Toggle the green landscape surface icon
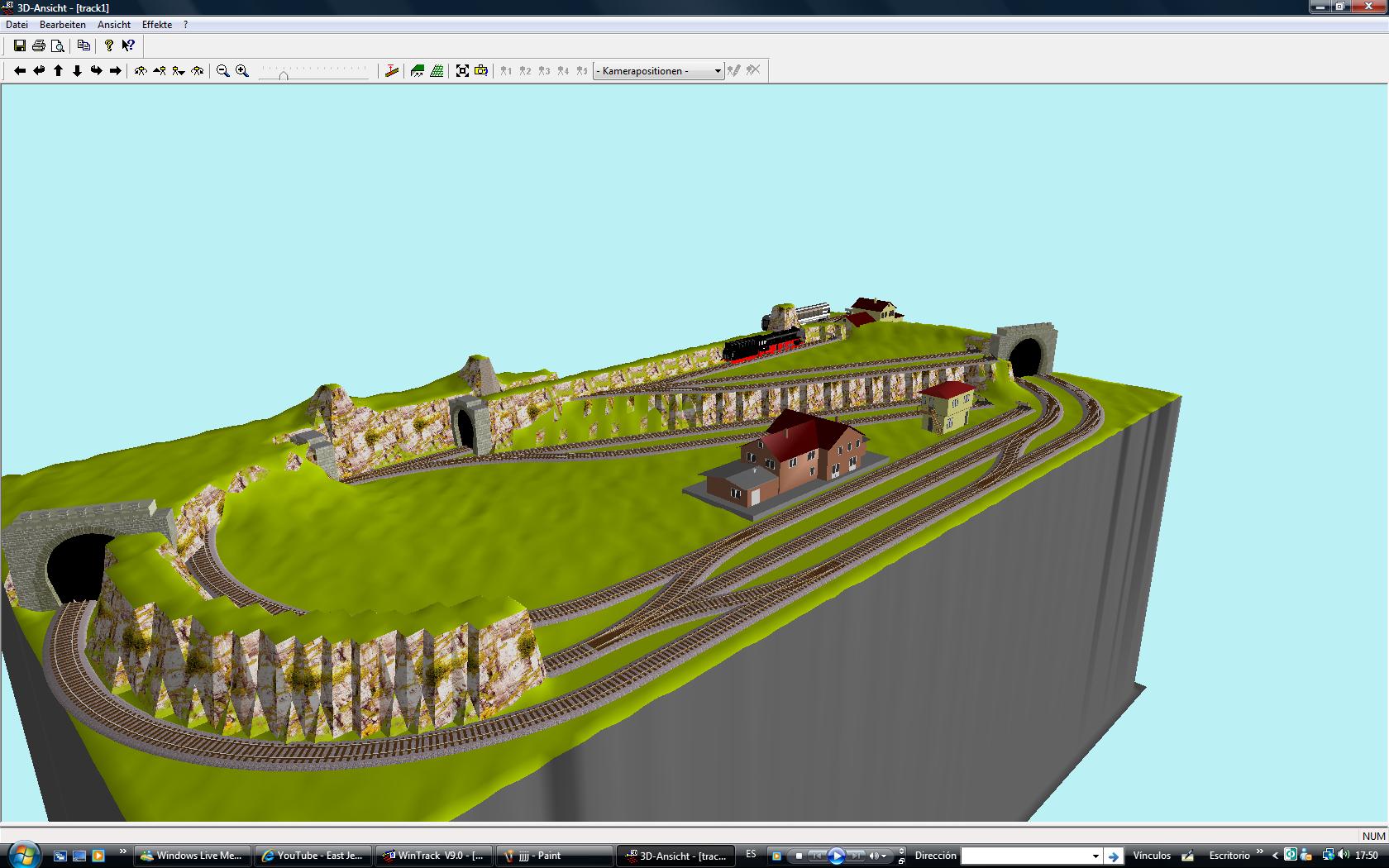The width and height of the screenshot is (1389, 868). tap(418, 71)
